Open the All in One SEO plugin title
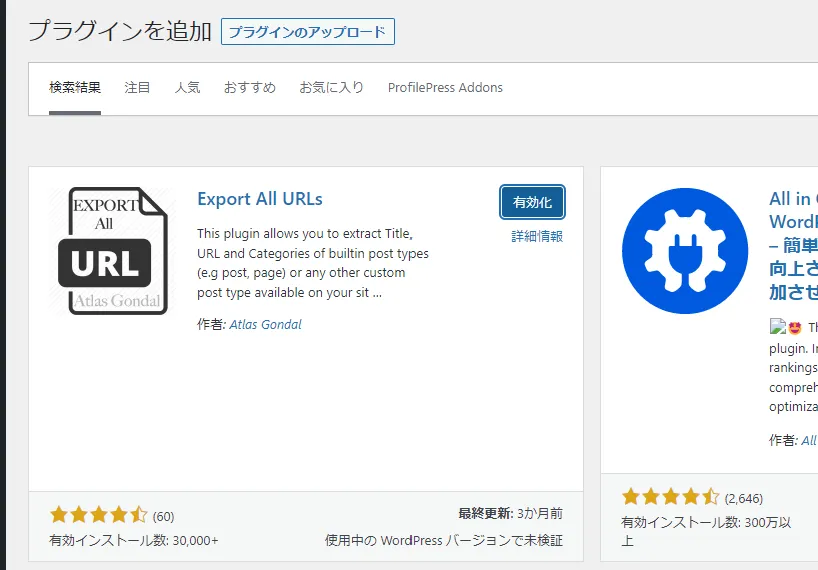This screenshot has height=570, width=818. [x=793, y=245]
